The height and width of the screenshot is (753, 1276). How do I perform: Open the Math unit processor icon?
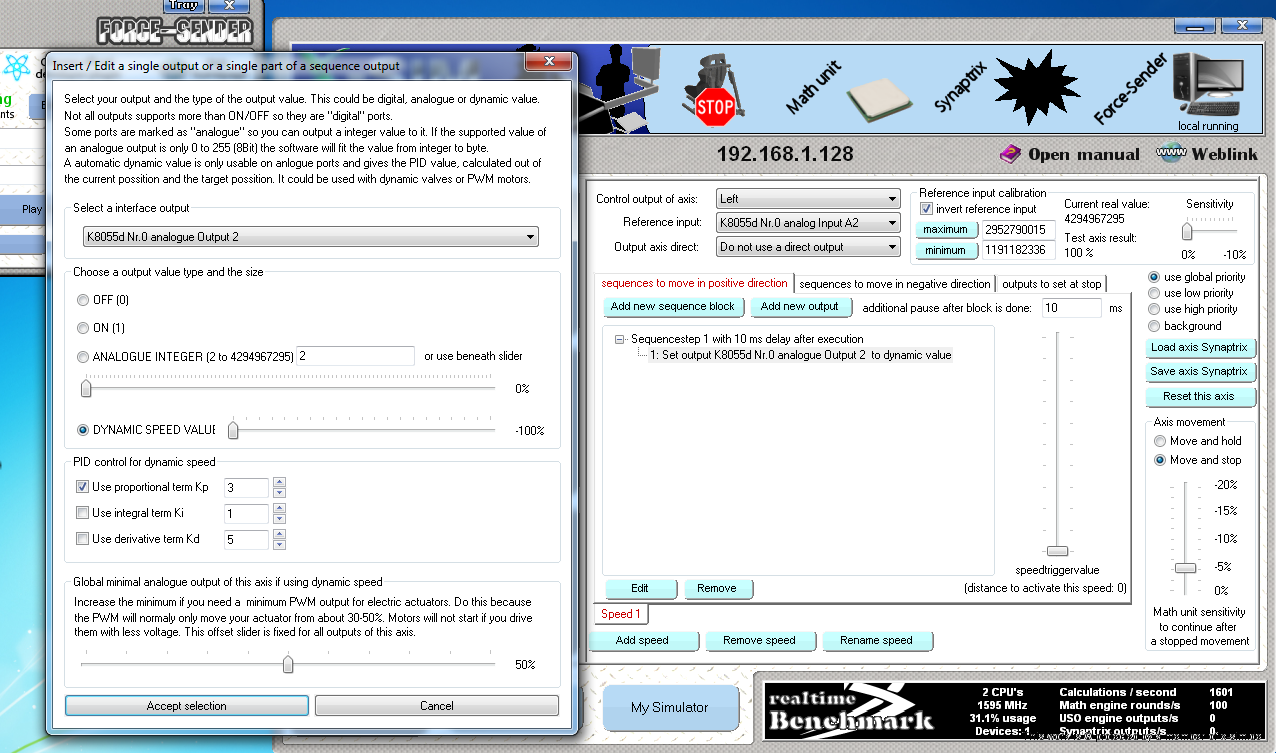(x=879, y=101)
